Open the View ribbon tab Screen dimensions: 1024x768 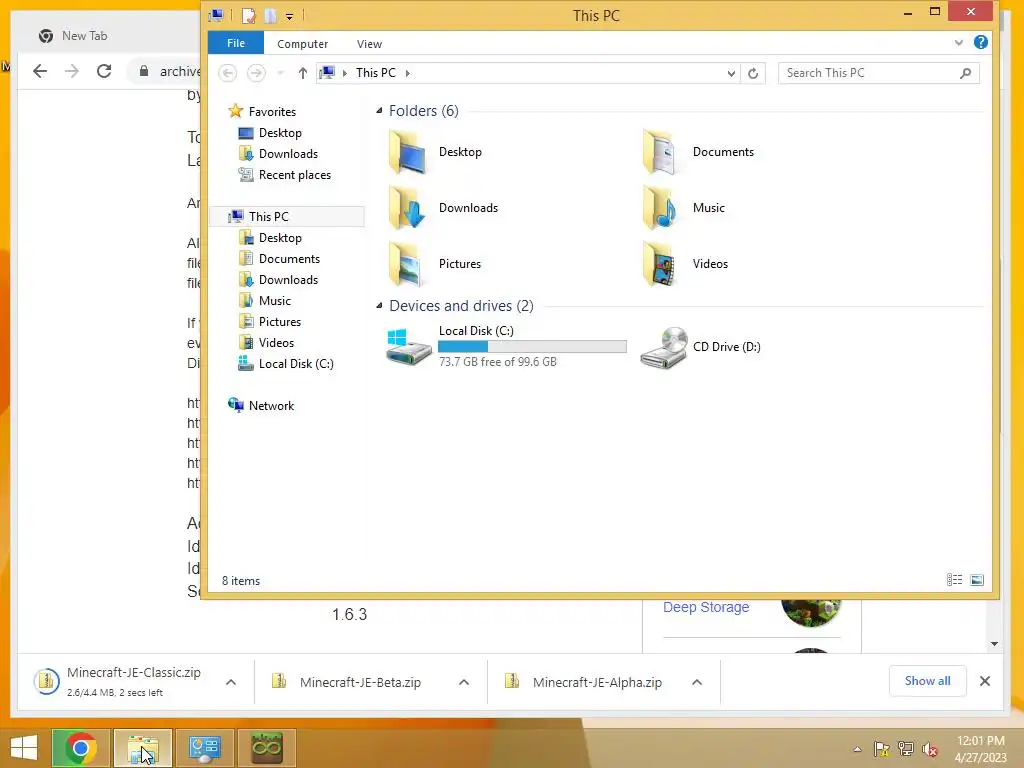(x=369, y=44)
